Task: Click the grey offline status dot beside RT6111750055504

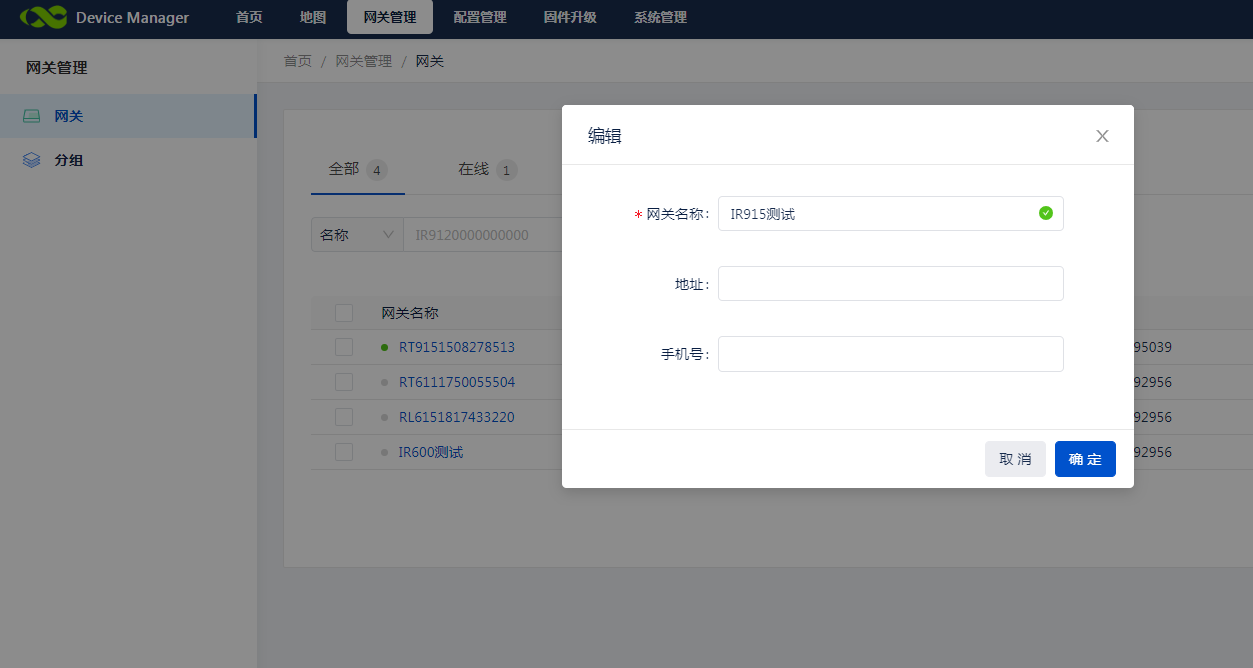Action: coord(386,382)
